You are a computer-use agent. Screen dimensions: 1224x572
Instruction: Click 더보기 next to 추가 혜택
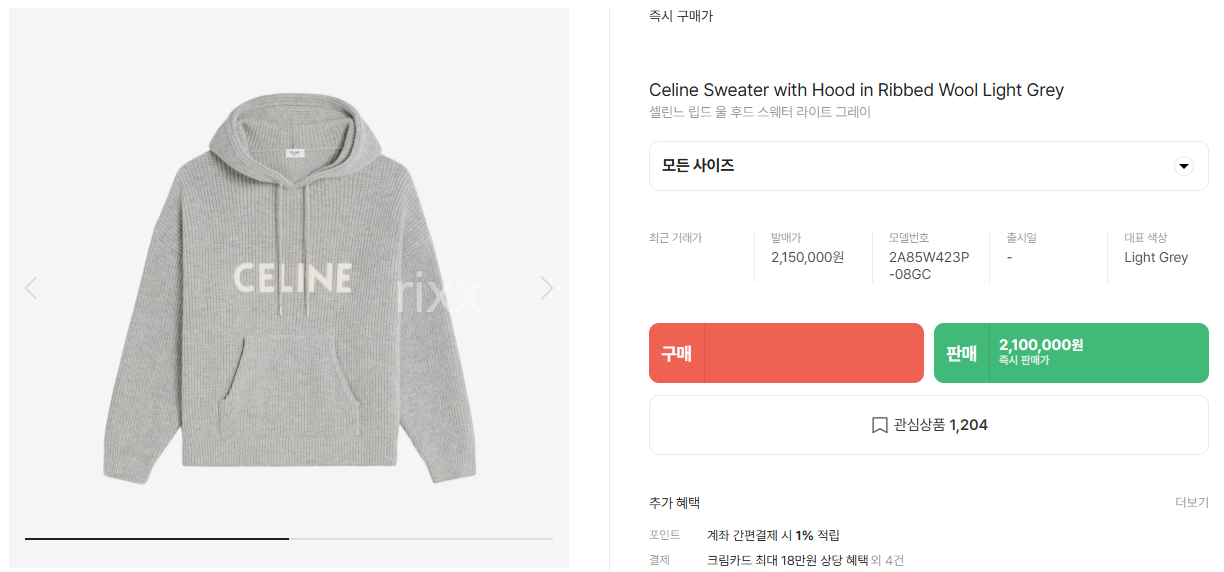[x=1191, y=503]
